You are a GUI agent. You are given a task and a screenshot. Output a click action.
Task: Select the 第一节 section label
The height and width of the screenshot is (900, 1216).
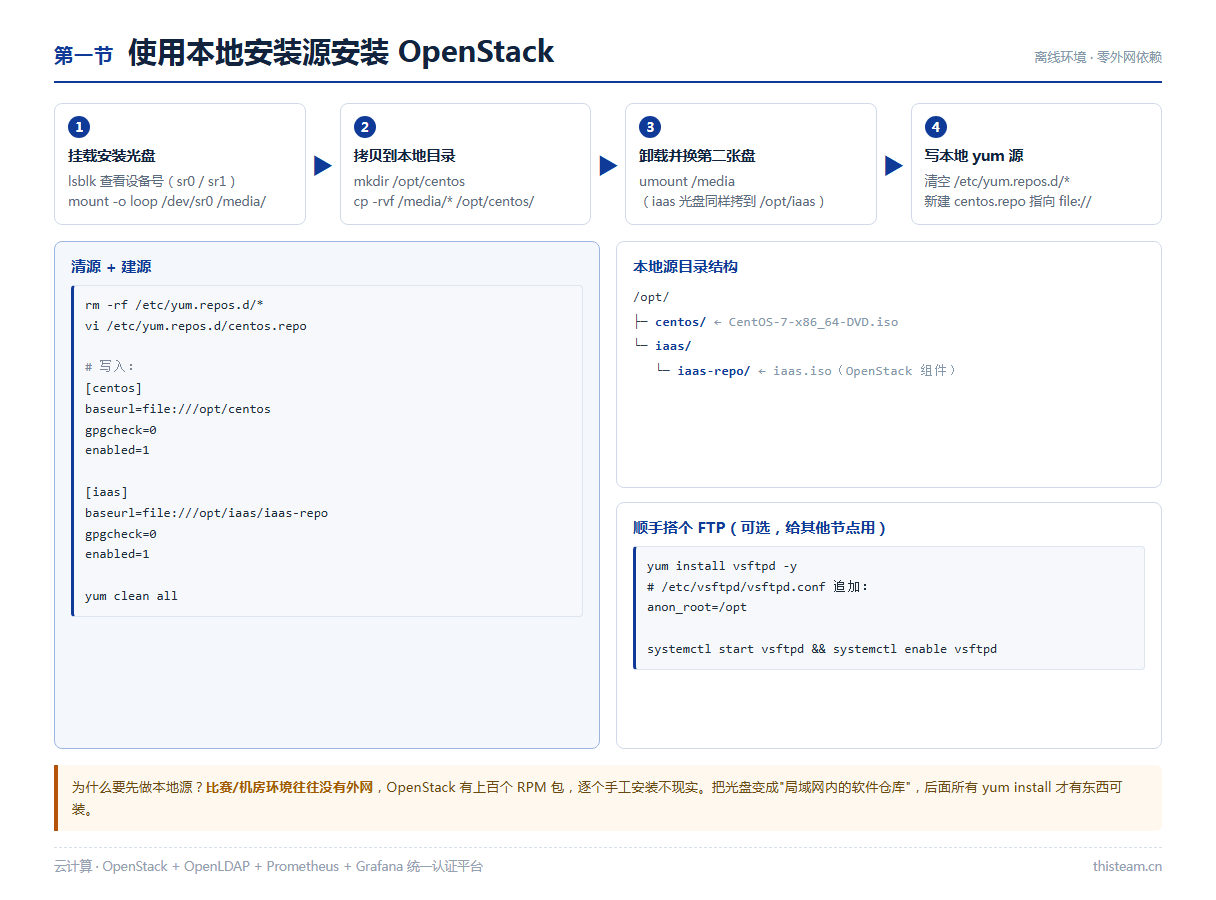(x=83, y=56)
